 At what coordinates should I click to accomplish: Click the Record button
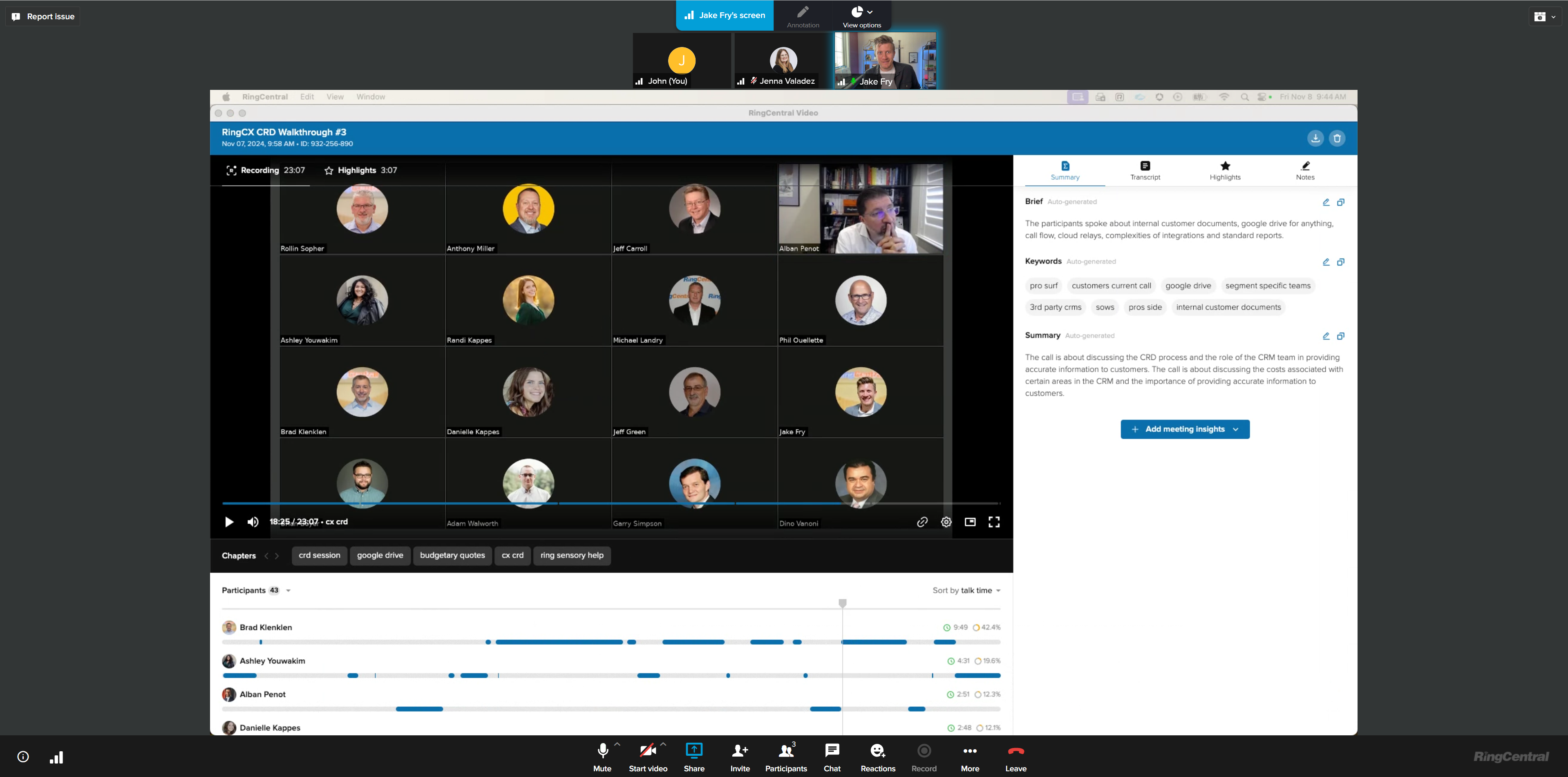pyautogui.click(x=924, y=757)
